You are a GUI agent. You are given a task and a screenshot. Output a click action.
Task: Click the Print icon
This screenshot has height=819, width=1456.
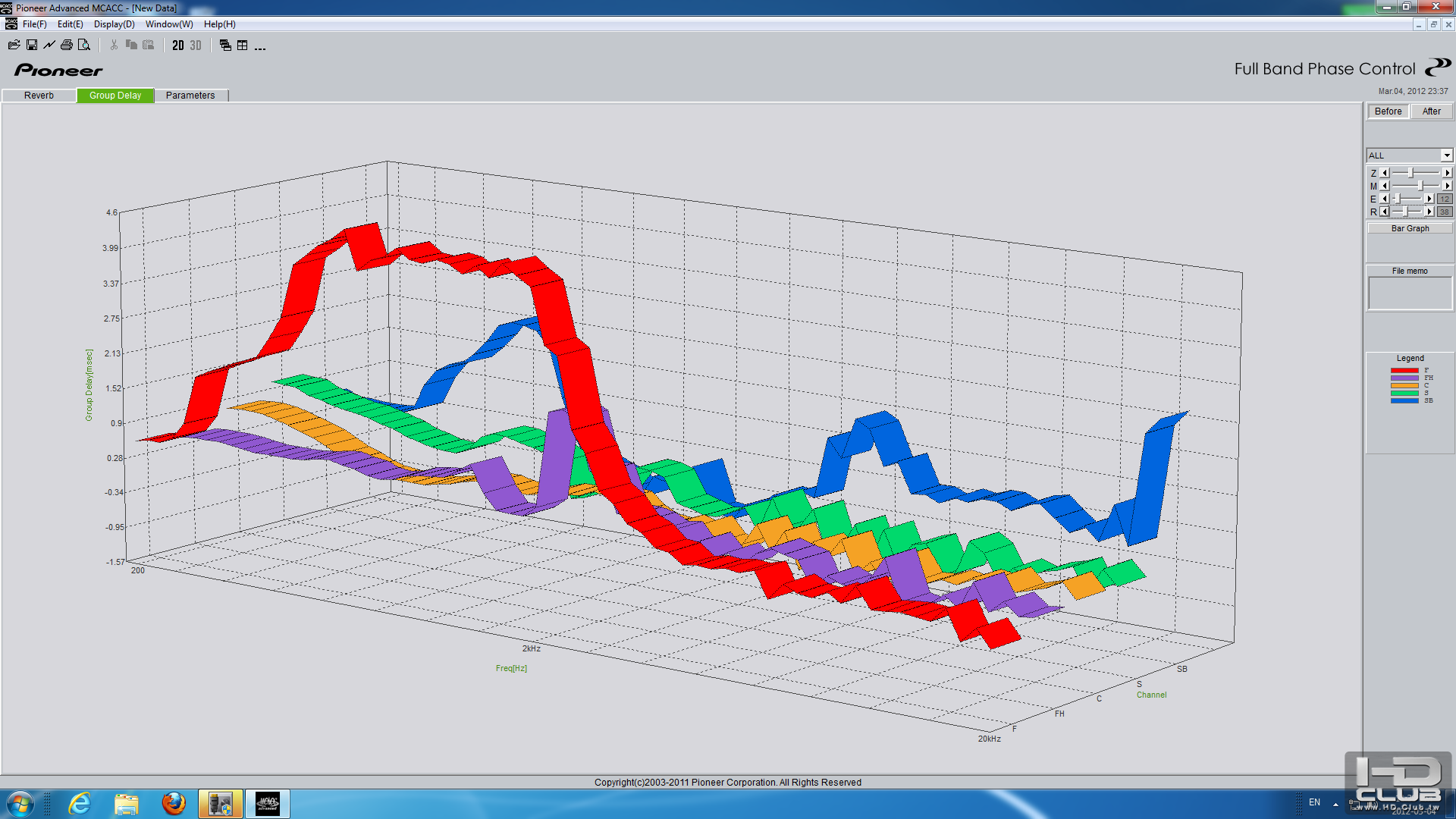point(67,45)
